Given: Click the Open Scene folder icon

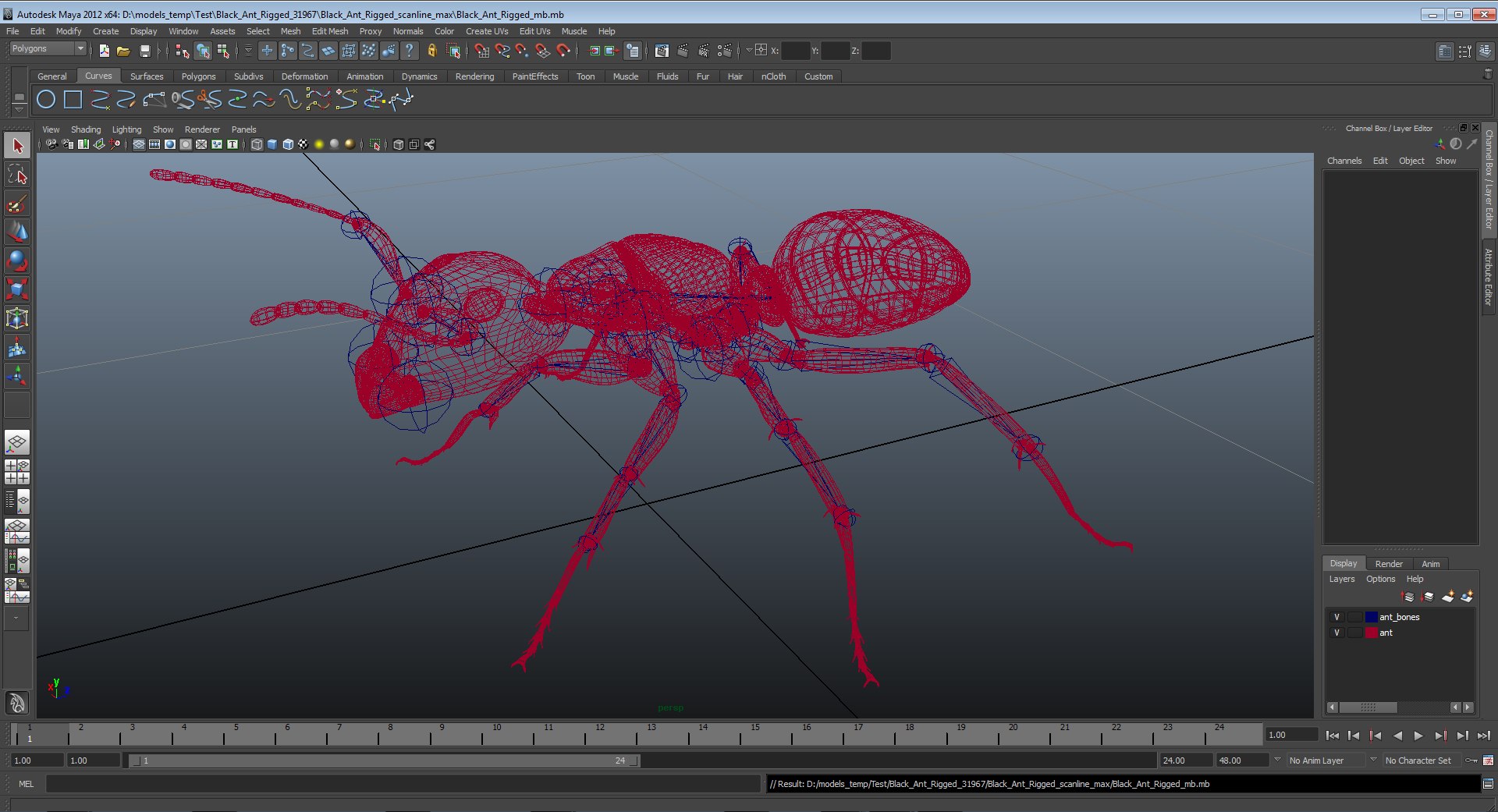Looking at the screenshot, I should pyautogui.click(x=123, y=51).
